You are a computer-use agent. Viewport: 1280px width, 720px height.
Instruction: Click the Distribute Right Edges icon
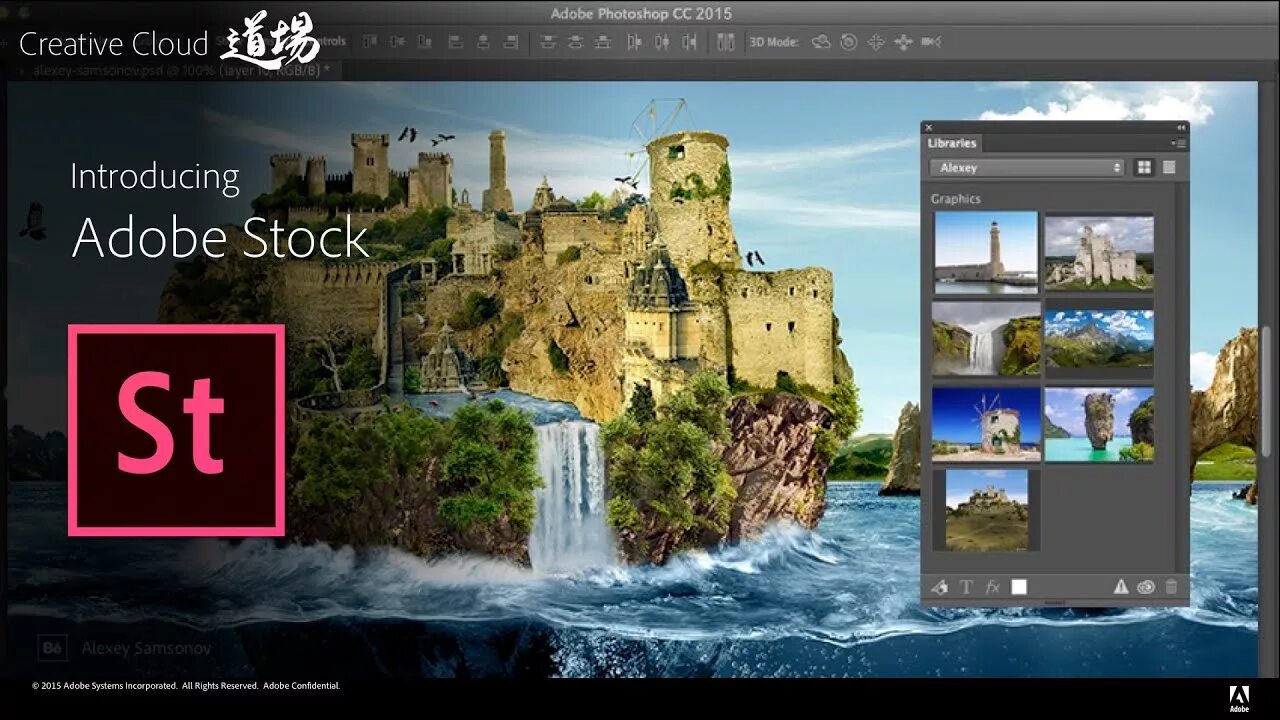click(689, 42)
